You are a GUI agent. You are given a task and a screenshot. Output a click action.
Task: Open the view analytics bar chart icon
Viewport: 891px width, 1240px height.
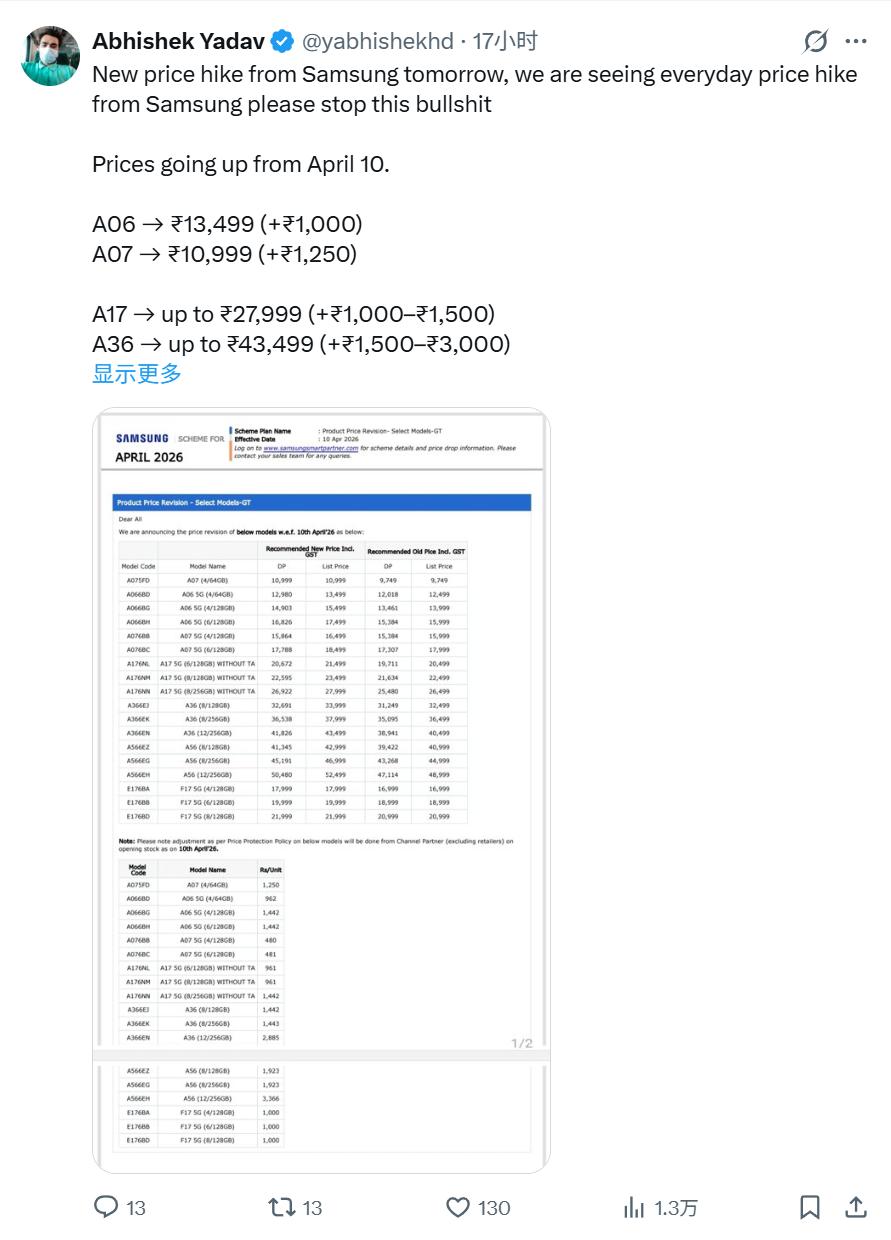click(634, 1207)
